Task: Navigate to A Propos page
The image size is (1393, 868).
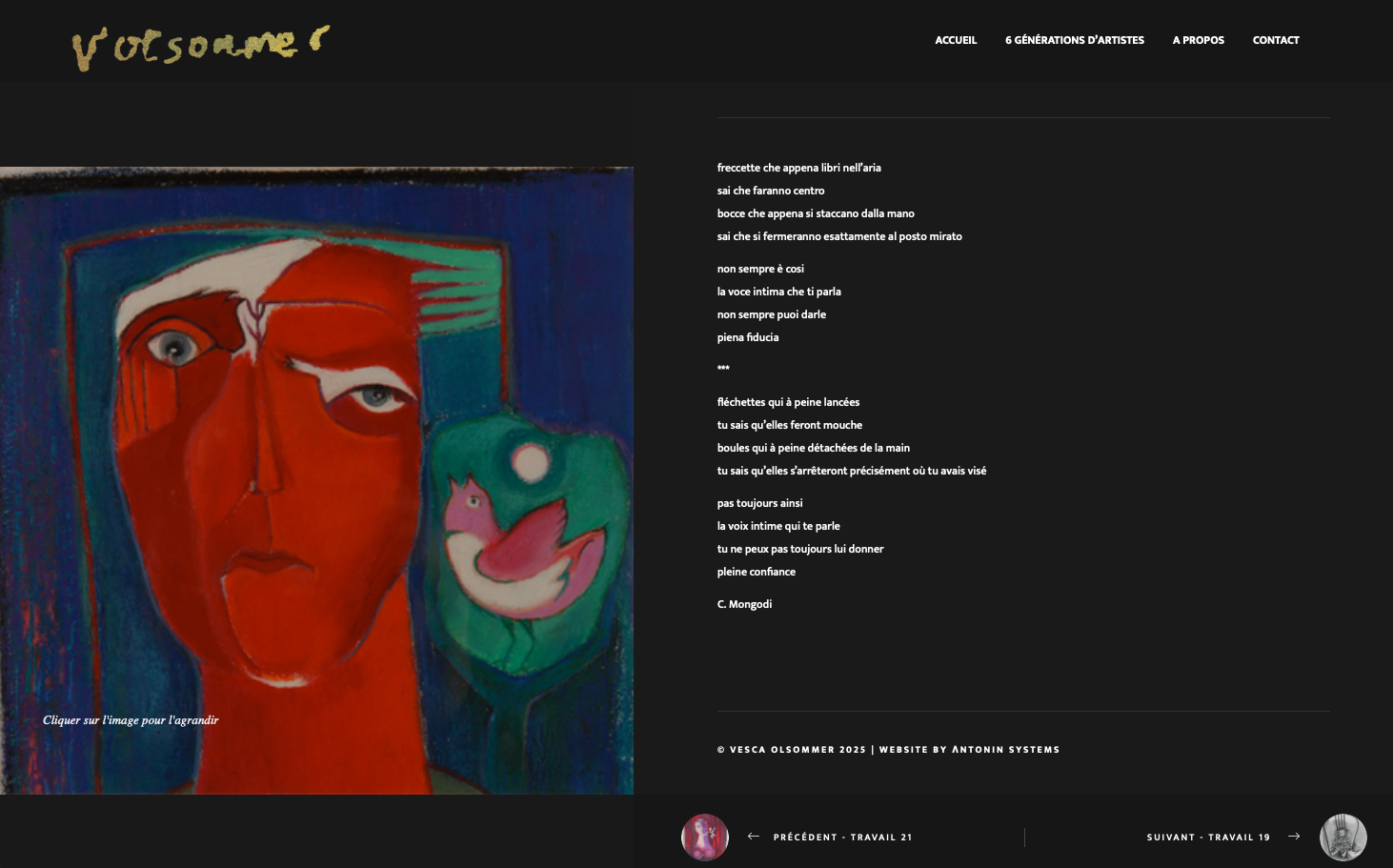Action: click(1198, 40)
